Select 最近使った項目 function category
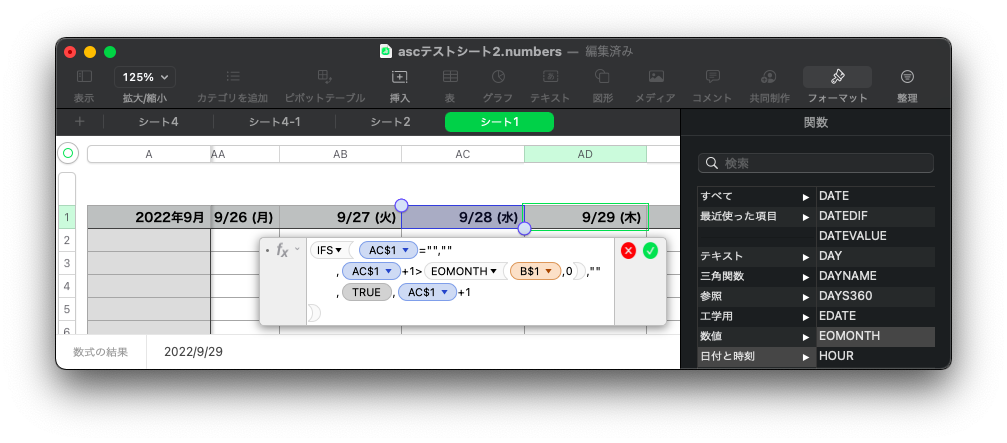The image size is (1007, 443). 757,216
